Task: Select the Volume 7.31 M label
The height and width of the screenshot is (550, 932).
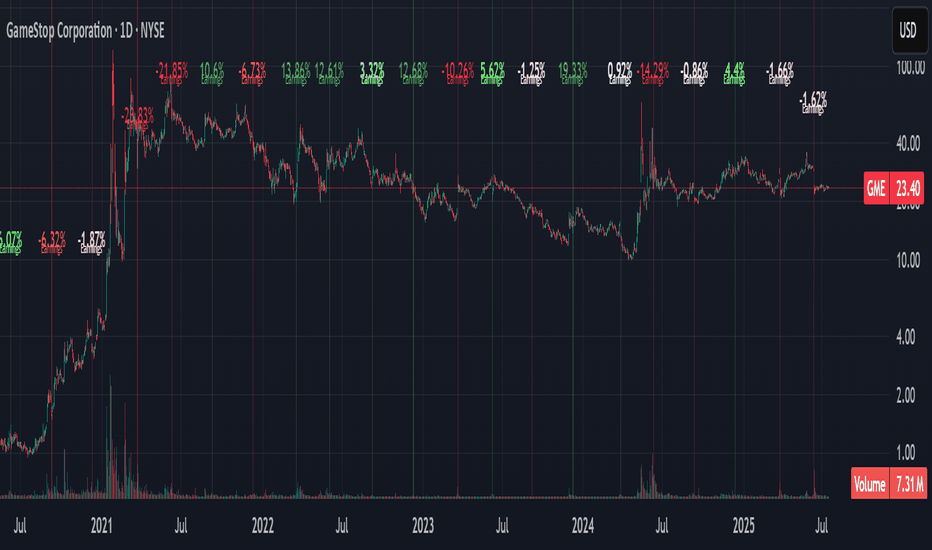Action: click(x=889, y=484)
